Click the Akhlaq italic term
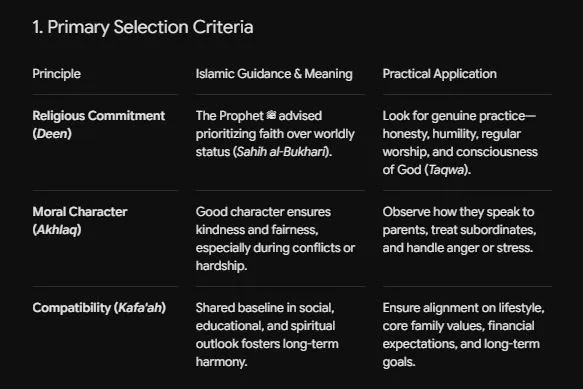The height and width of the screenshot is (389, 583). point(57,230)
